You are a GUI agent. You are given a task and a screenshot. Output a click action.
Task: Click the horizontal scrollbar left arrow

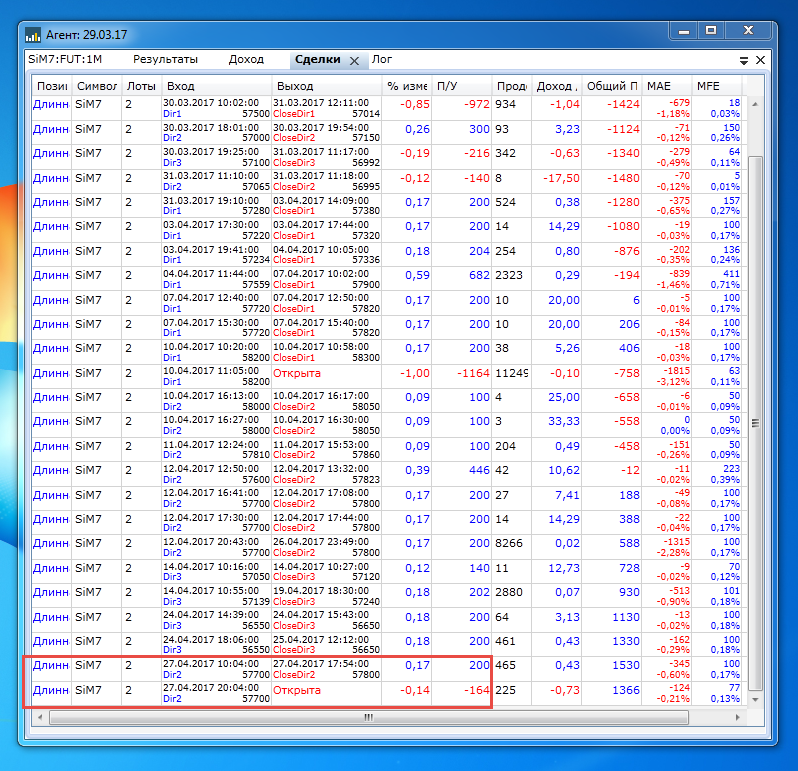pyautogui.click(x=40, y=717)
